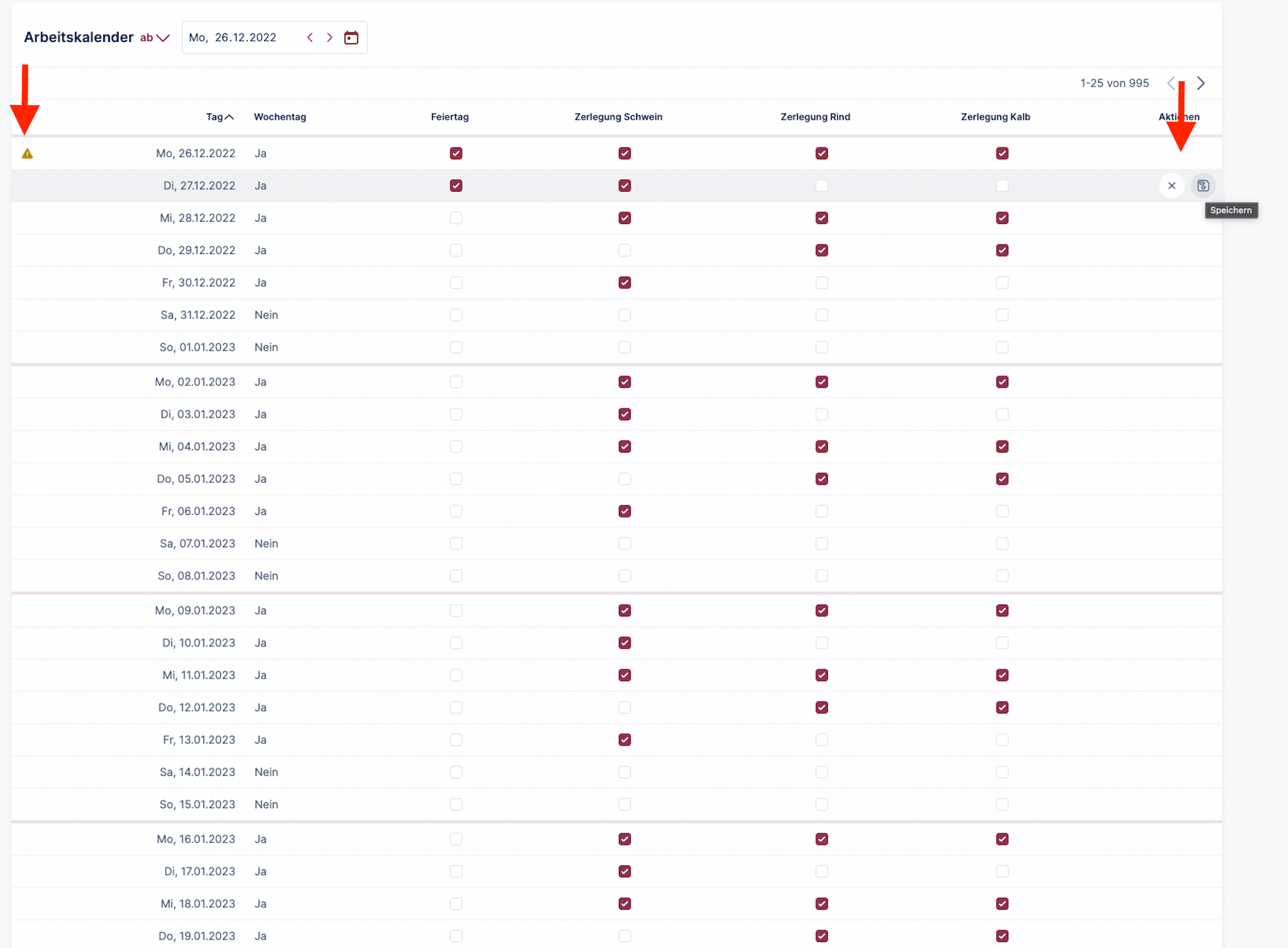Viewport: 1288px width, 948px height.
Task: Click the Zerlegung Schwein column header
Action: coord(618,117)
